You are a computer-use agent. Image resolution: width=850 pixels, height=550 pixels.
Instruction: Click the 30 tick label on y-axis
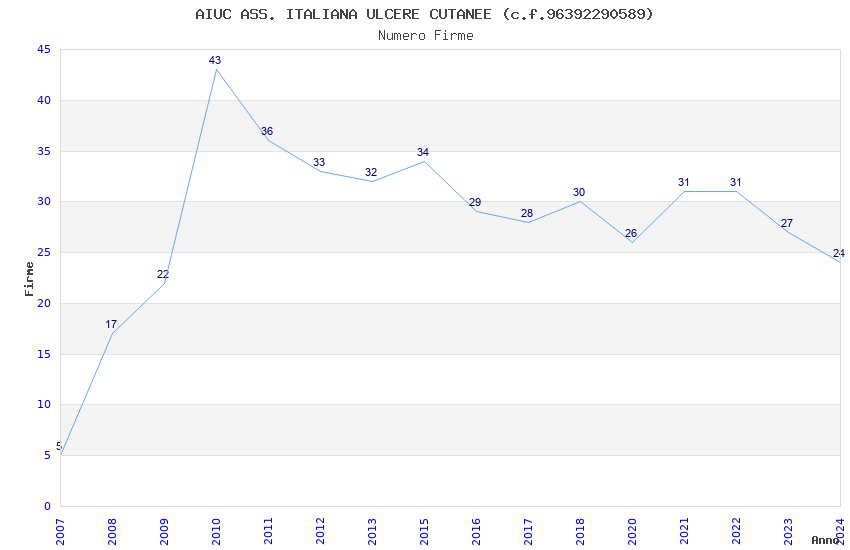pyautogui.click(x=44, y=201)
